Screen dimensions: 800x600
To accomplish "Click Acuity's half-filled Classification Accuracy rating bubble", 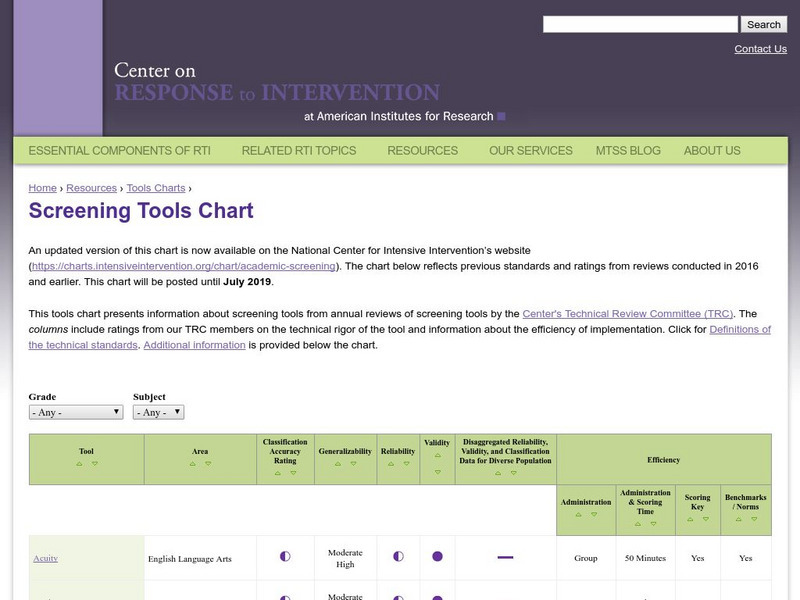I will [x=283, y=557].
